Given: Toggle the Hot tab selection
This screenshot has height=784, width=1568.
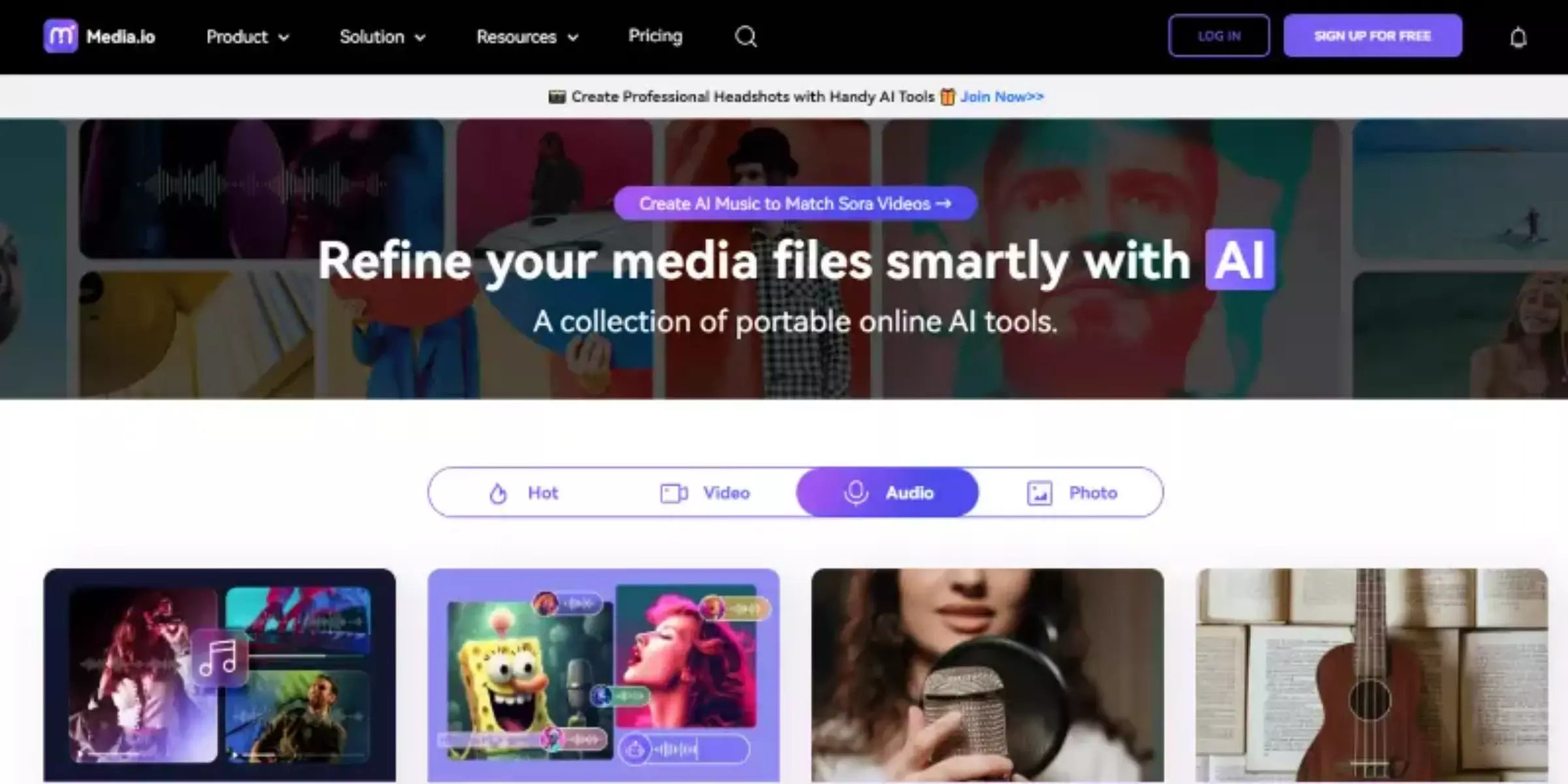Looking at the screenshot, I should (x=519, y=492).
